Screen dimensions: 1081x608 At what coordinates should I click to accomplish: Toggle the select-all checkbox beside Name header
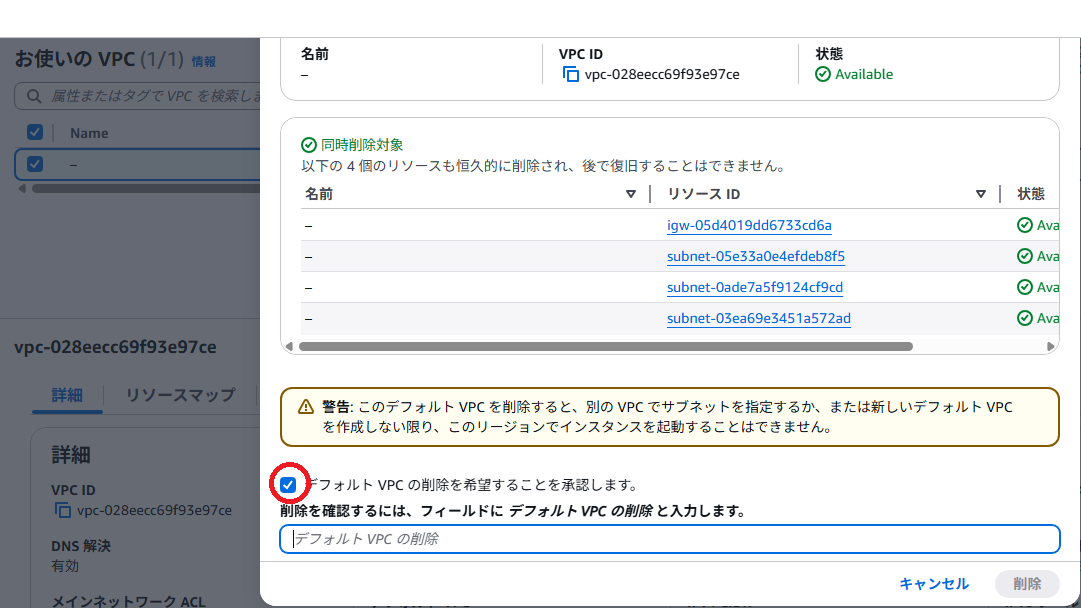pos(34,132)
